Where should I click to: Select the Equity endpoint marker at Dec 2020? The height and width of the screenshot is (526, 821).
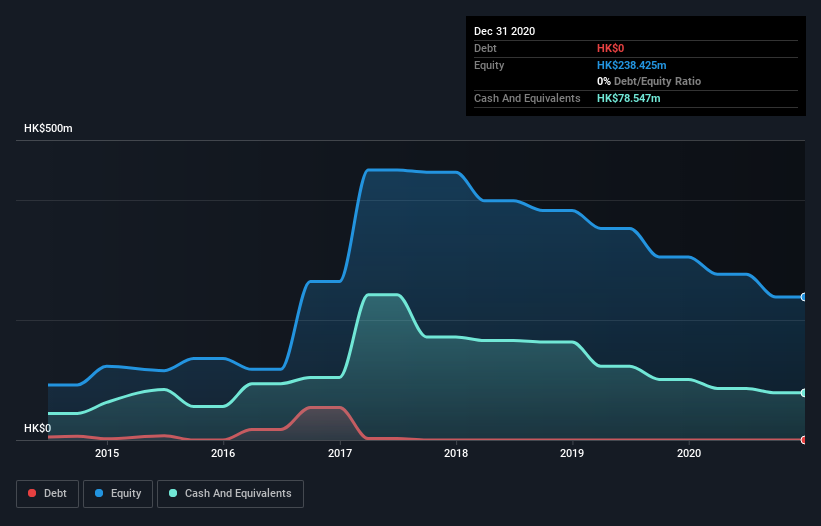point(804,297)
